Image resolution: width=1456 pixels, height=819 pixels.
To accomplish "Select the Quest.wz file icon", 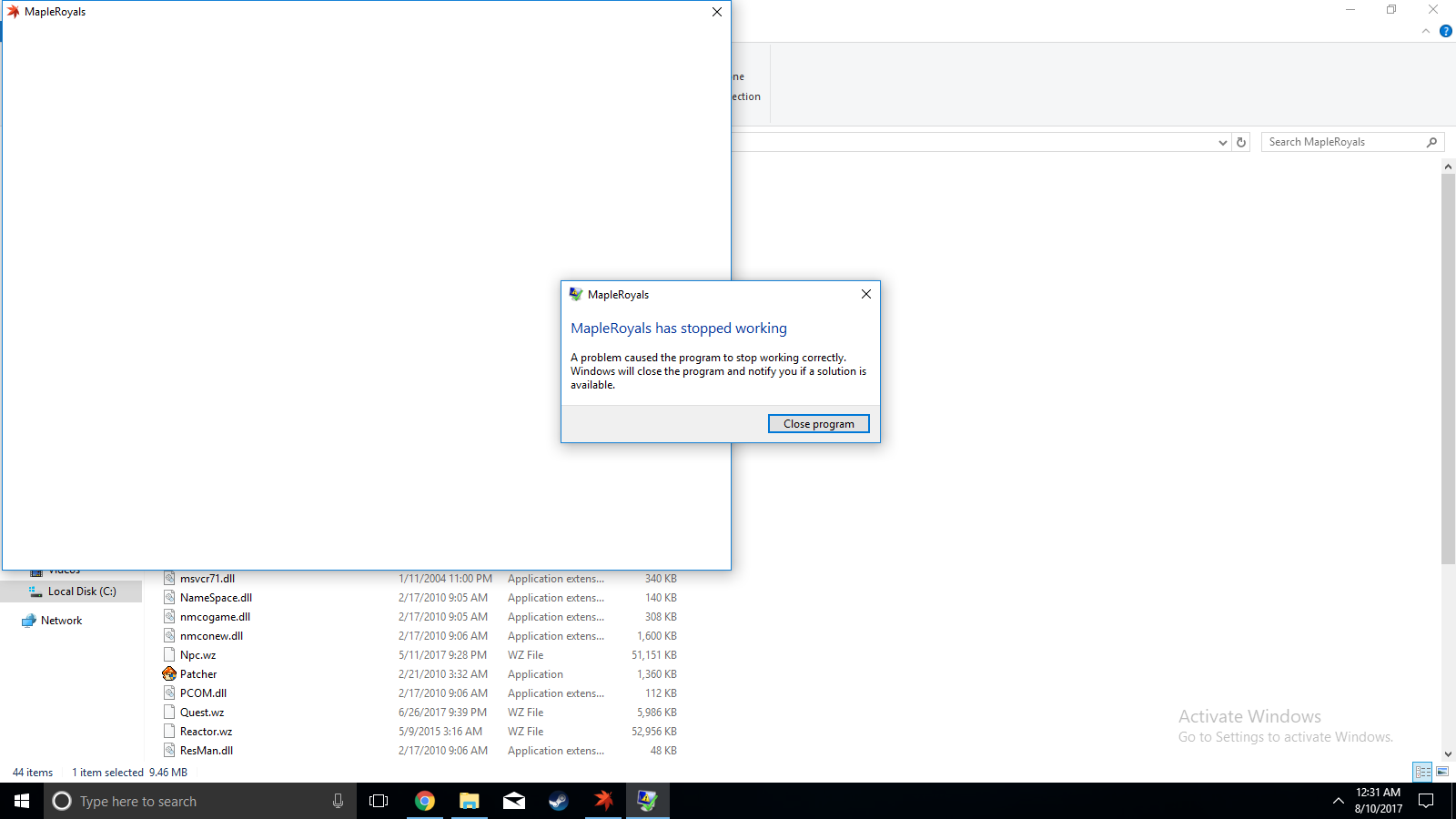I will pos(169,712).
